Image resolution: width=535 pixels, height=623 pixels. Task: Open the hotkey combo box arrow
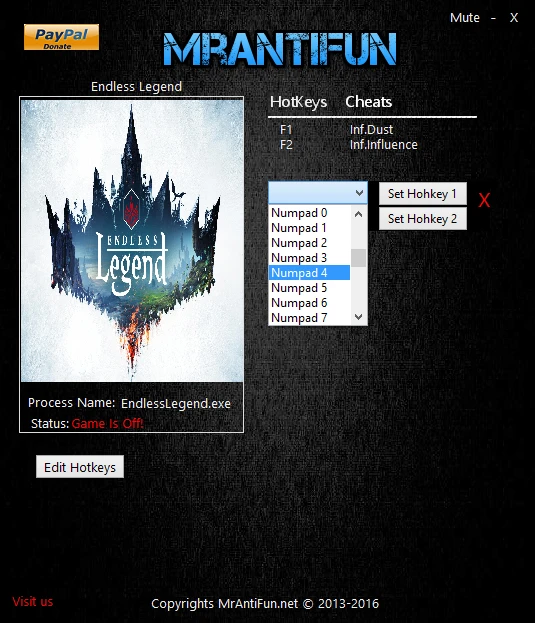(359, 193)
